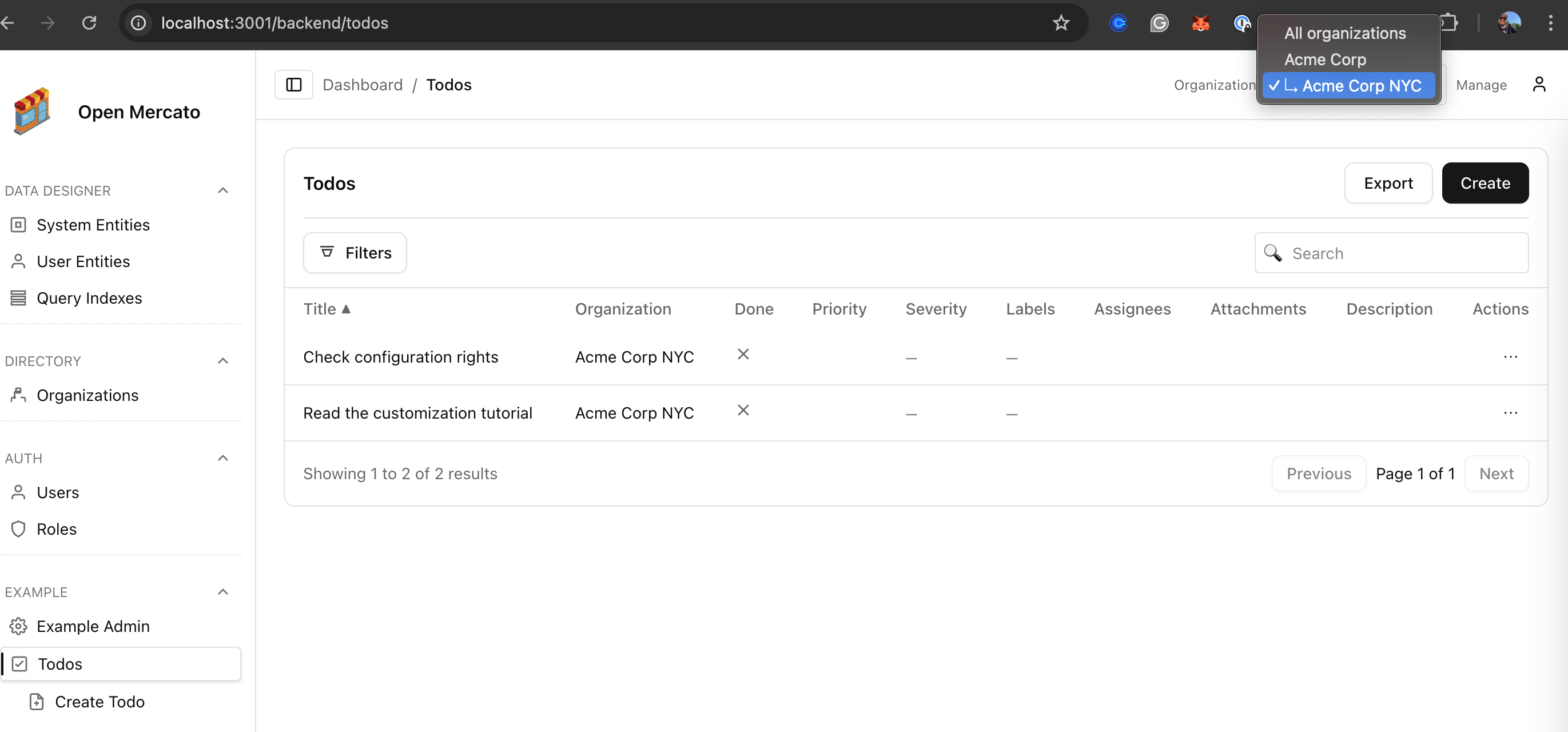Open User Entities in the sidebar

(83, 261)
